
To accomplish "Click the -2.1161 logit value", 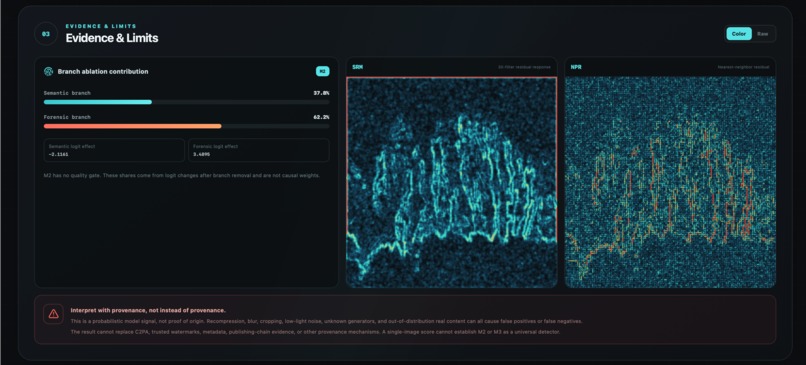I will click(59, 154).
